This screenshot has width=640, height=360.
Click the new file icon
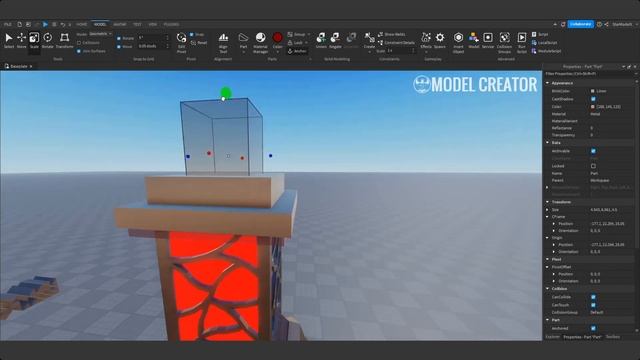(19, 24)
